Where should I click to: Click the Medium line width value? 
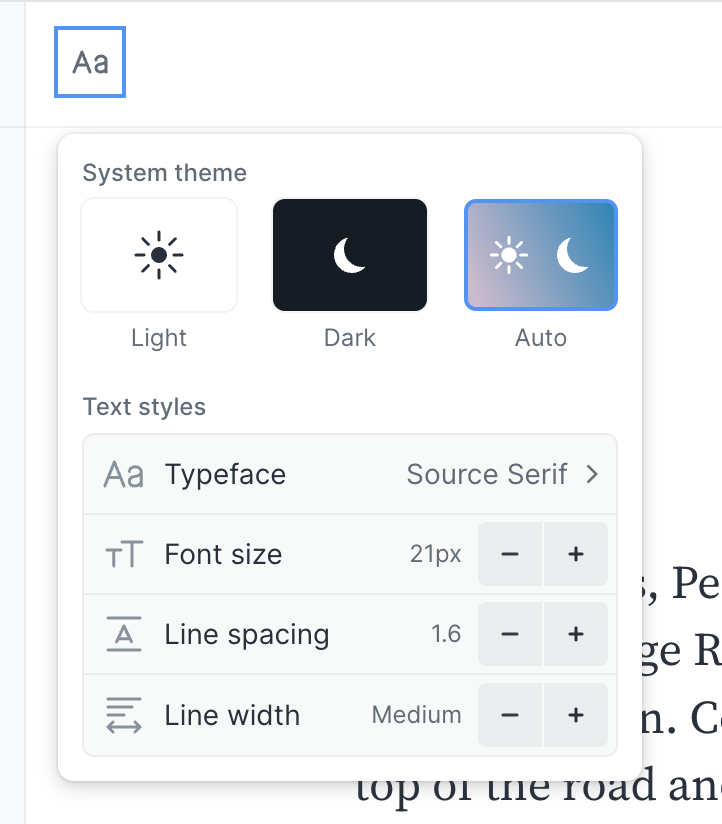point(417,715)
